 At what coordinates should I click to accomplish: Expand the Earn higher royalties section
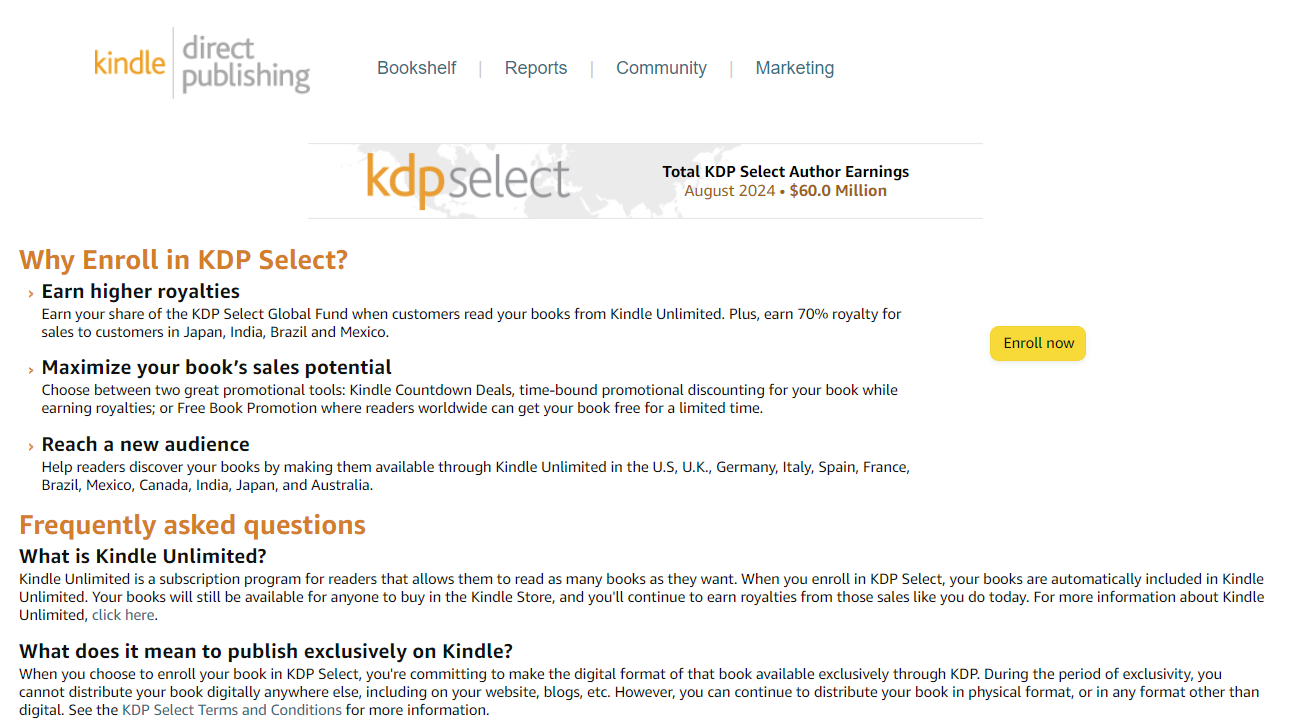(140, 291)
